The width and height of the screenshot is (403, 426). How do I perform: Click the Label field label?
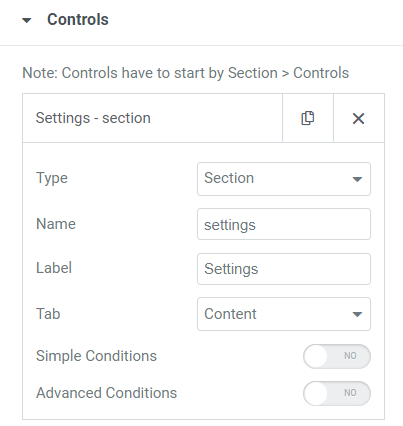pos(54,268)
